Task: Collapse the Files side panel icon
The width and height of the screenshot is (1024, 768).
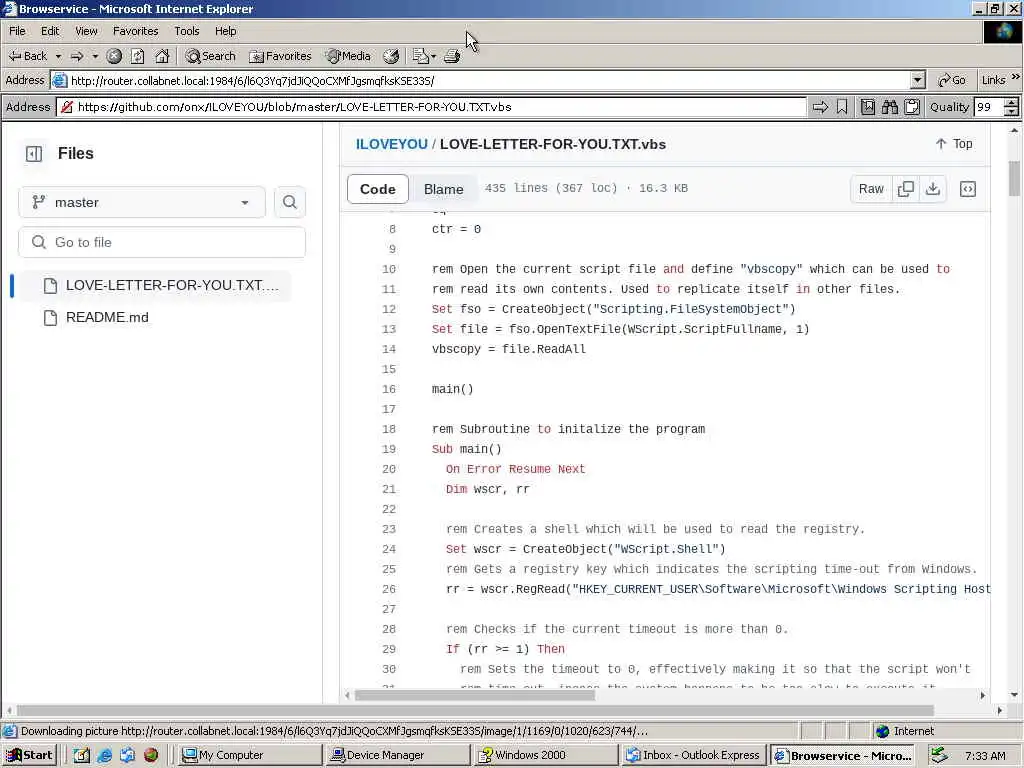Action: coord(33,153)
